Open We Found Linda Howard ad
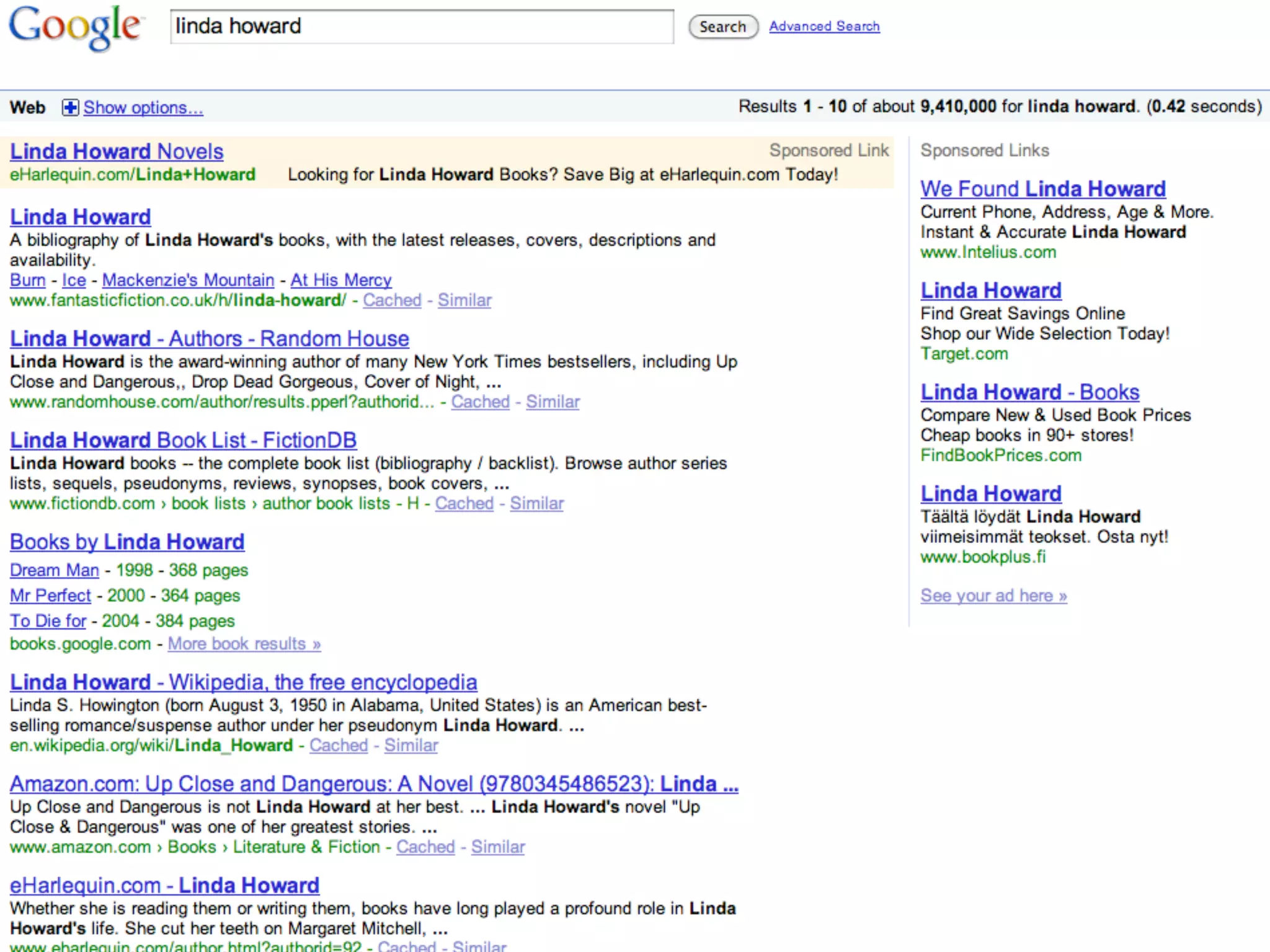The height and width of the screenshot is (952, 1270). point(1043,189)
